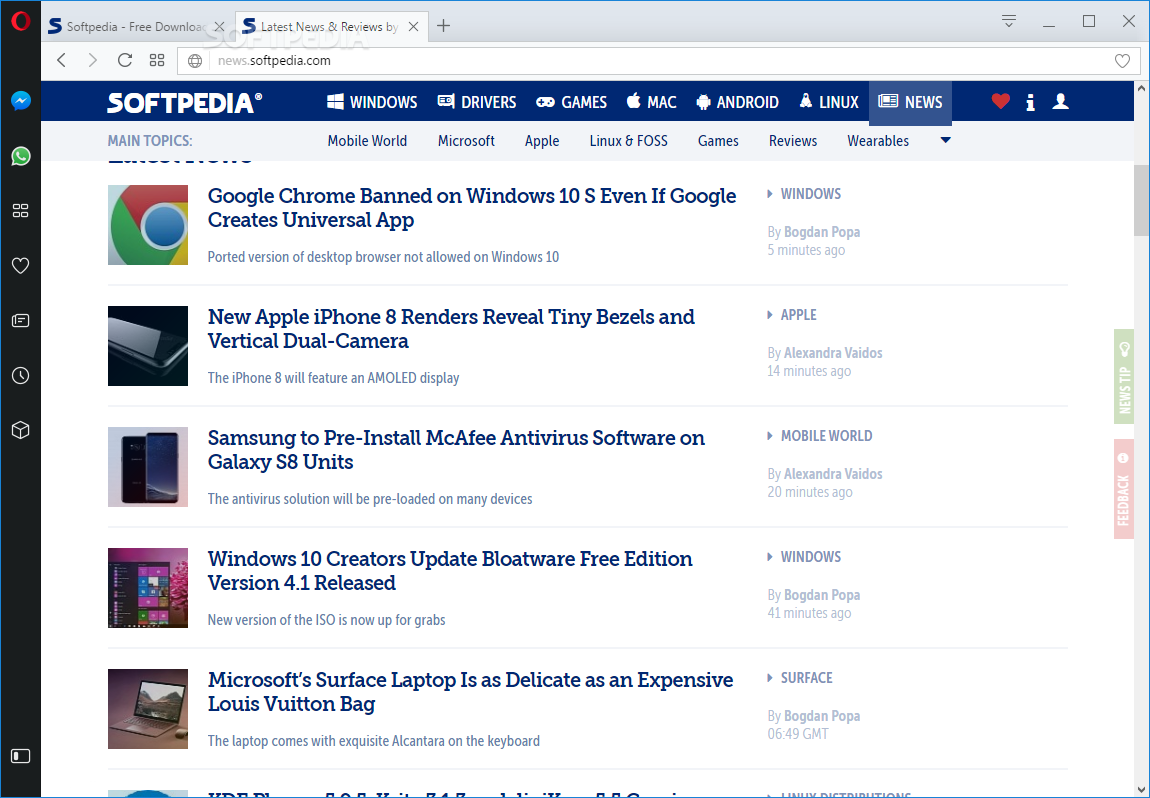Click the vertical scrollbar thumb

1141,200
